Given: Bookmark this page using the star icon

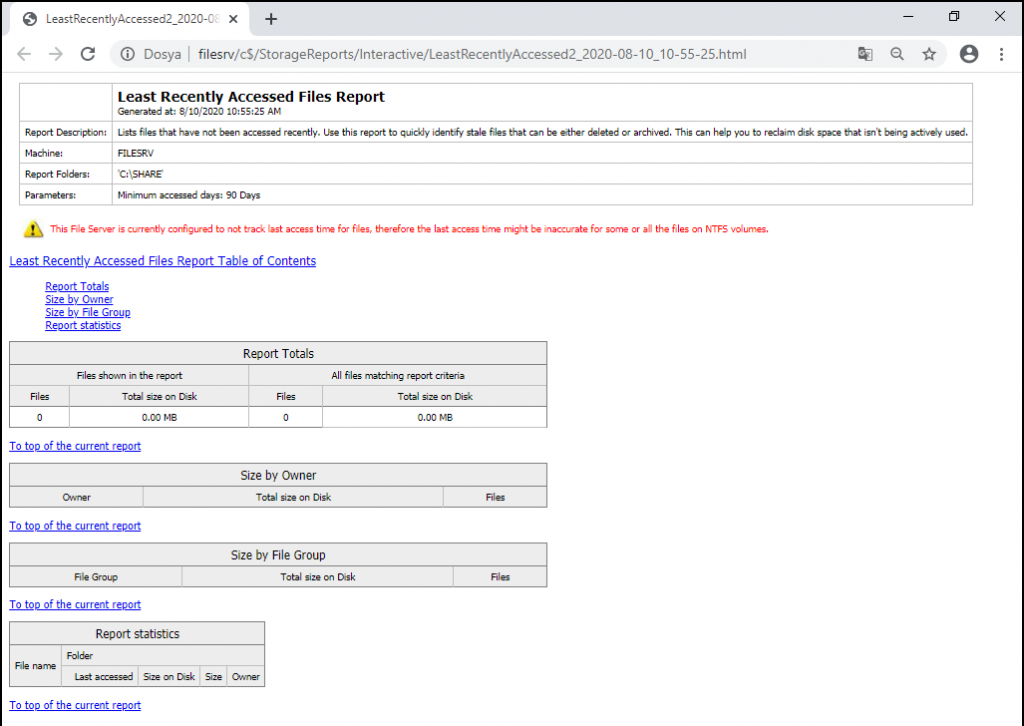Looking at the screenshot, I should click(929, 54).
